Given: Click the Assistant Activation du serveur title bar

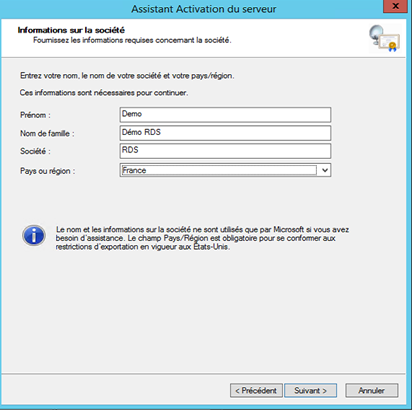Looking at the screenshot, I should click(x=204, y=9).
